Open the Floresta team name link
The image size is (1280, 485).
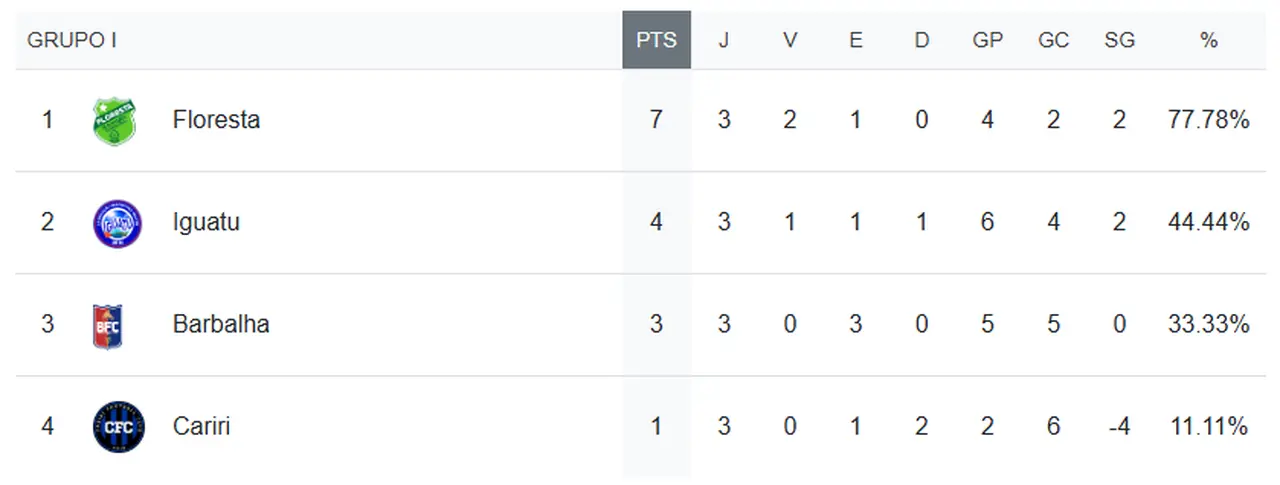click(x=216, y=120)
